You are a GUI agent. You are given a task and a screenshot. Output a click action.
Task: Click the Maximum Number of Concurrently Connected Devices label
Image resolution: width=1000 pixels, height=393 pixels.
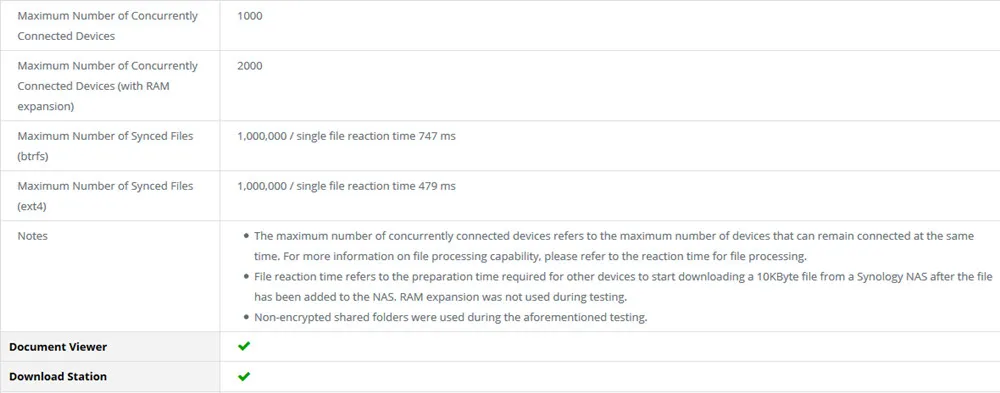pyautogui.click(x=108, y=26)
